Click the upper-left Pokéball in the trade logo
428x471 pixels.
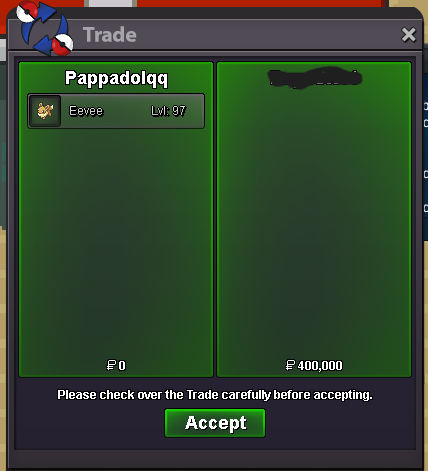pos(27,11)
